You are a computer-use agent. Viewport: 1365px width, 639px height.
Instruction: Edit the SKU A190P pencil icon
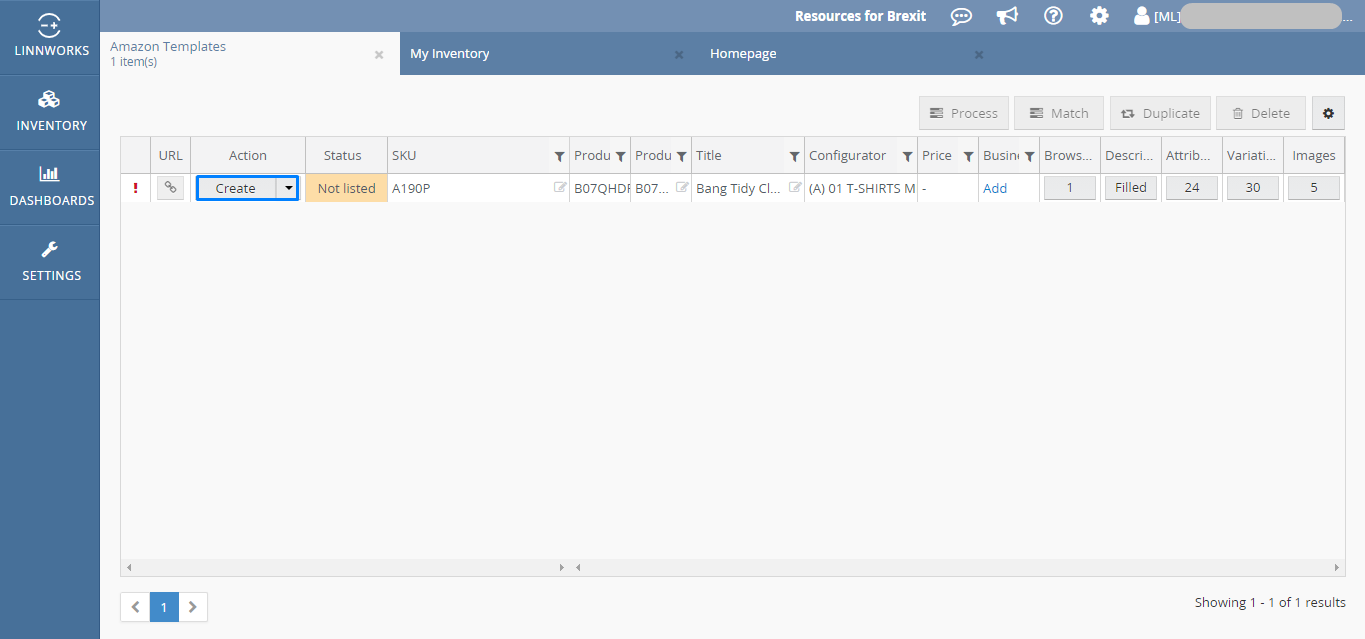560,187
